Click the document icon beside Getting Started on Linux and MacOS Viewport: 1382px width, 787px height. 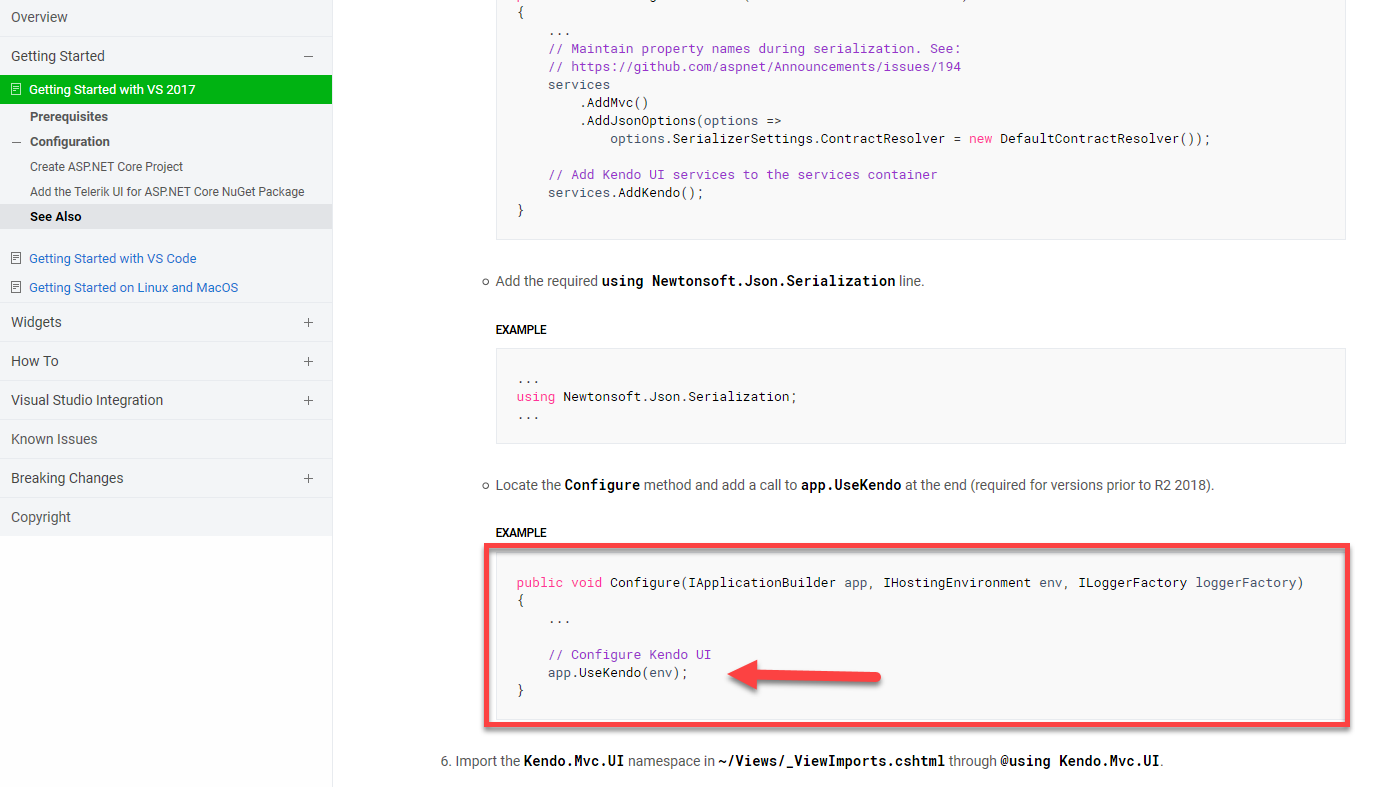tap(16, 287)
